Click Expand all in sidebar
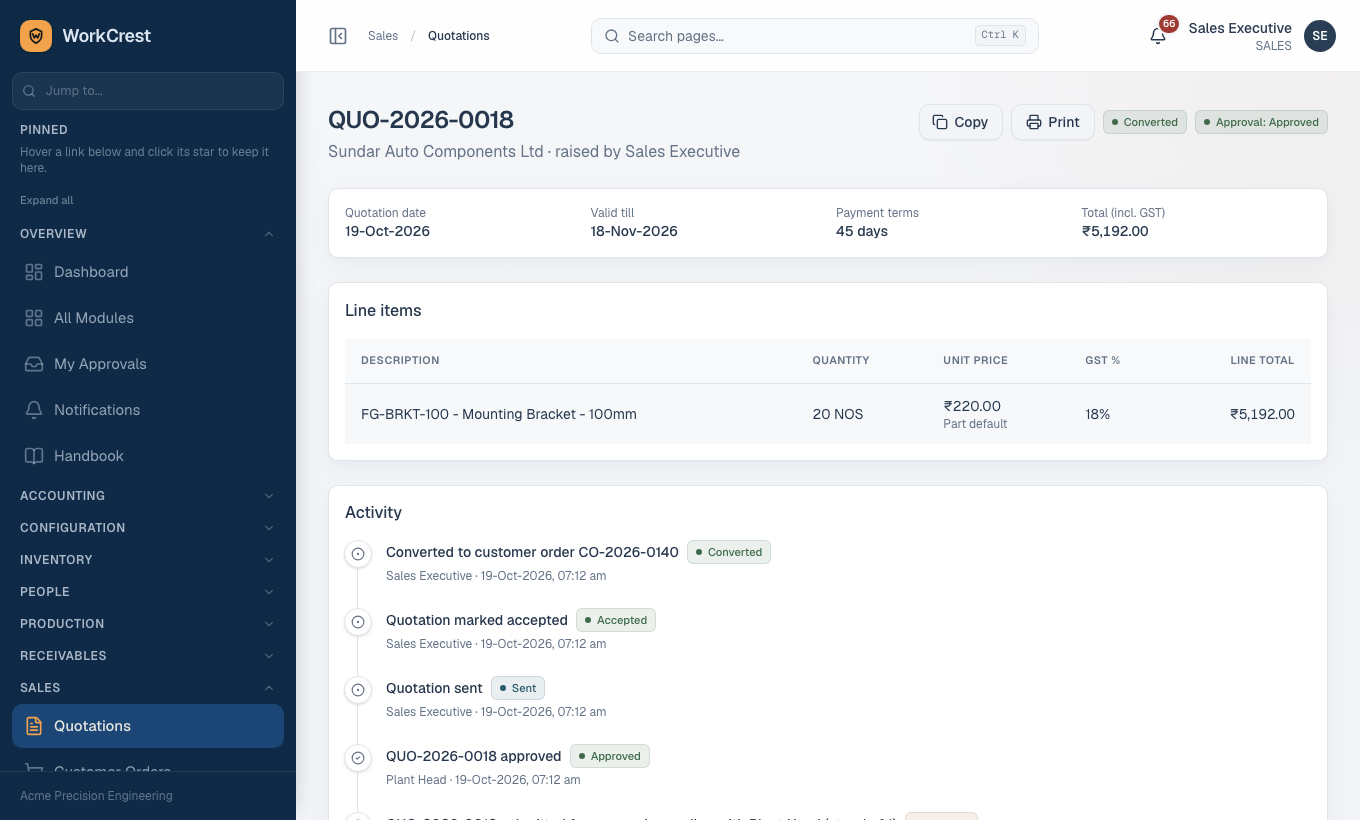 47,200
